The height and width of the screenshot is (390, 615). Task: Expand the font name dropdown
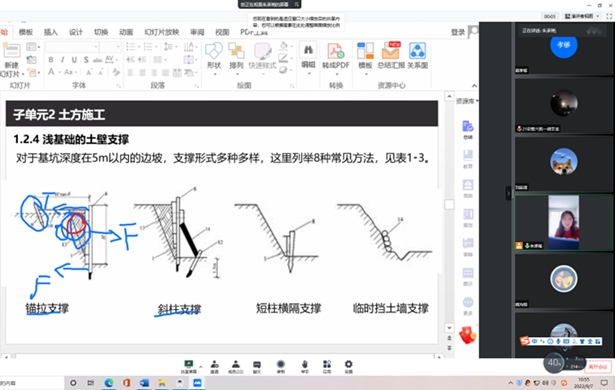click(96, 47)
